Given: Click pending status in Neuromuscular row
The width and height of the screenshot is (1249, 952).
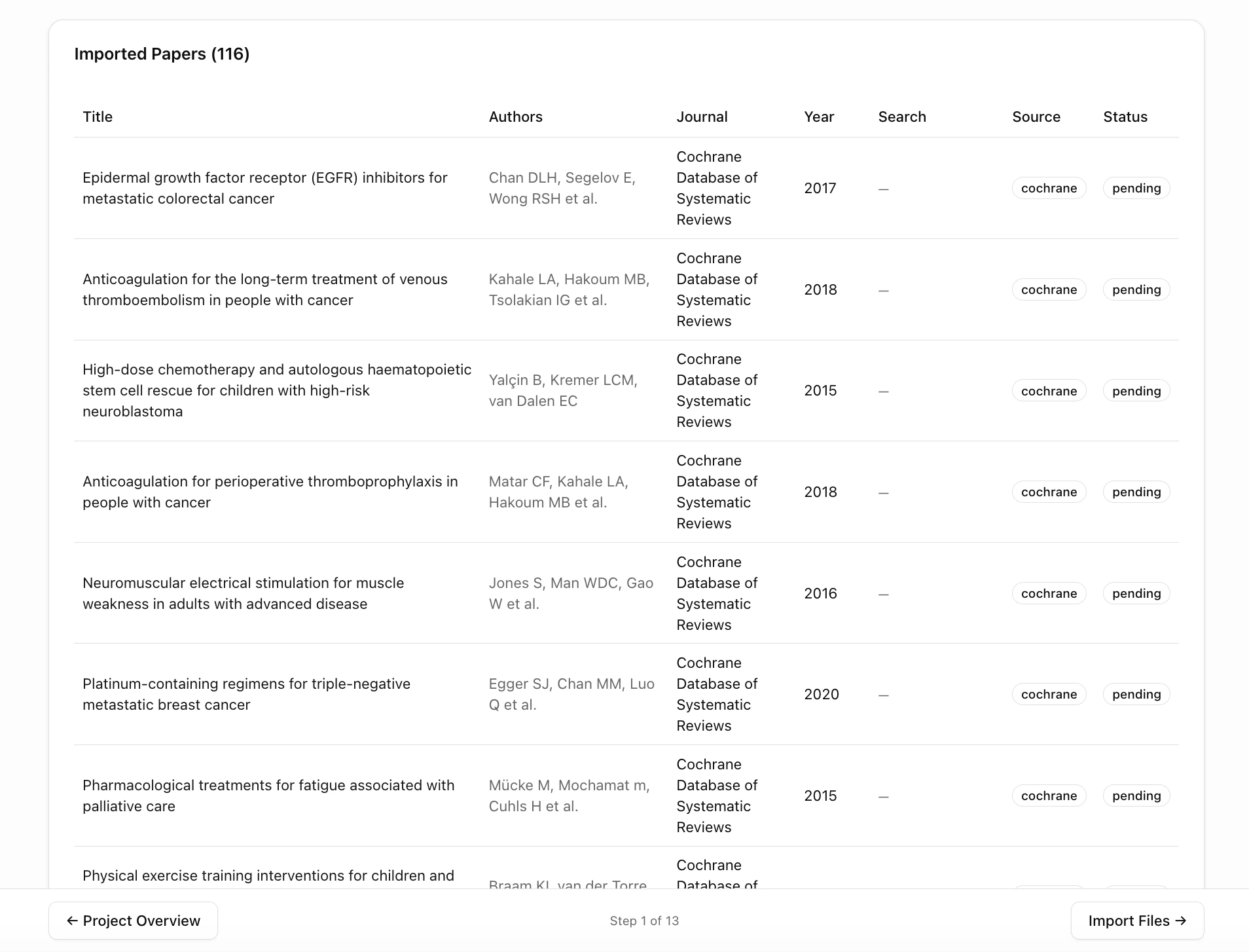Looking at the screenshot, I should pyautogui.click(x=1136, y=593).
